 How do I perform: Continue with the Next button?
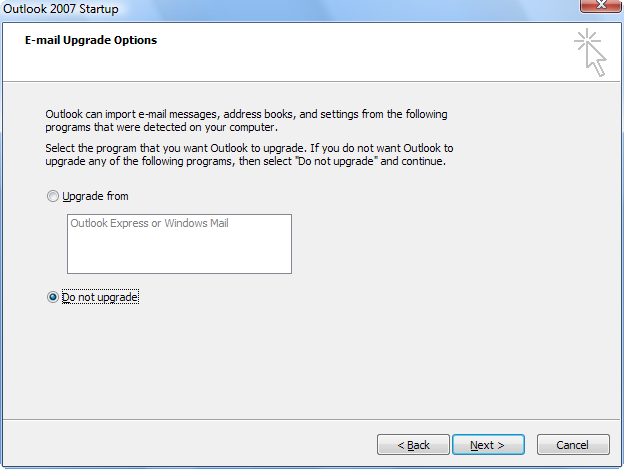pos(488,444)
